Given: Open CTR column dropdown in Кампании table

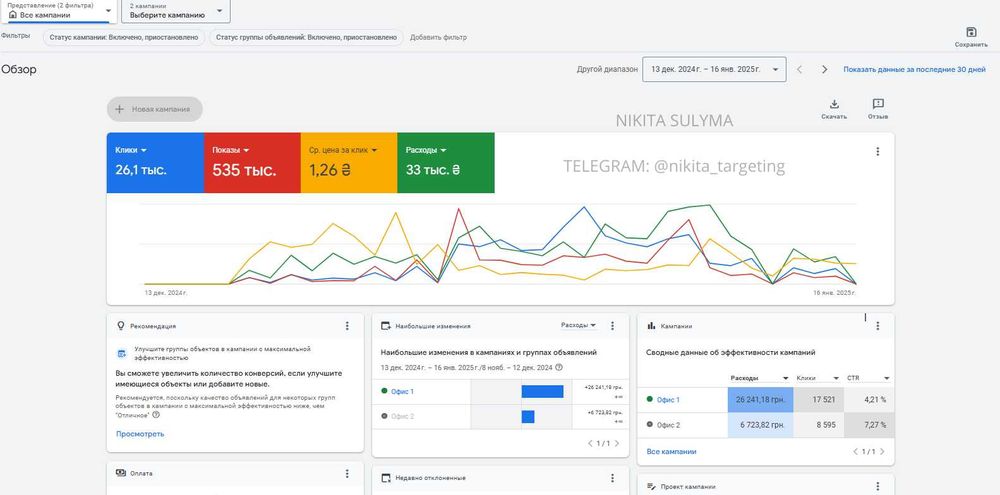Looking at the screenshot, I should (x=868, y=378).
